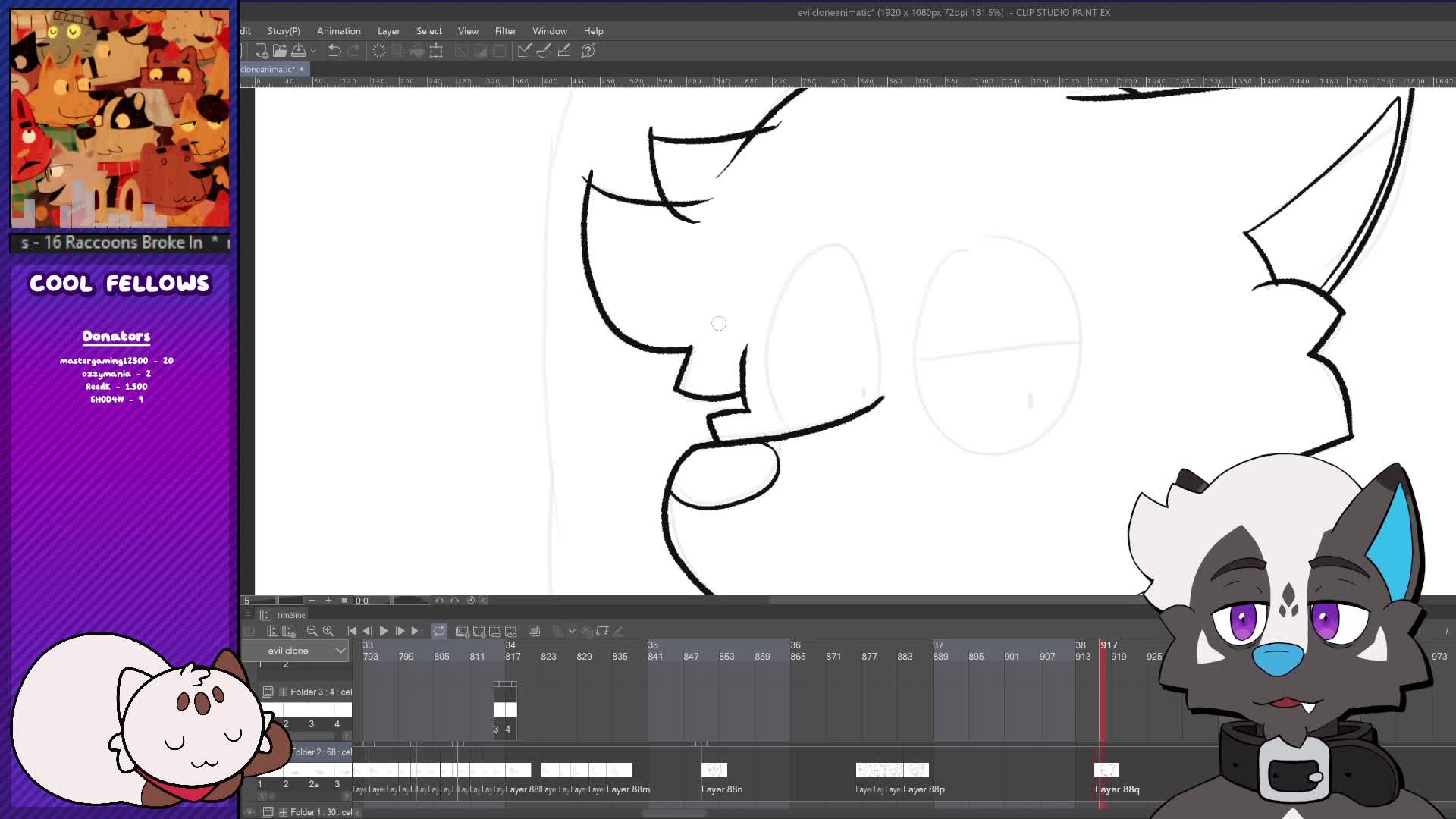Click New animation cel icon
This screenshot has width=1456, height=819.
point(479,631)
